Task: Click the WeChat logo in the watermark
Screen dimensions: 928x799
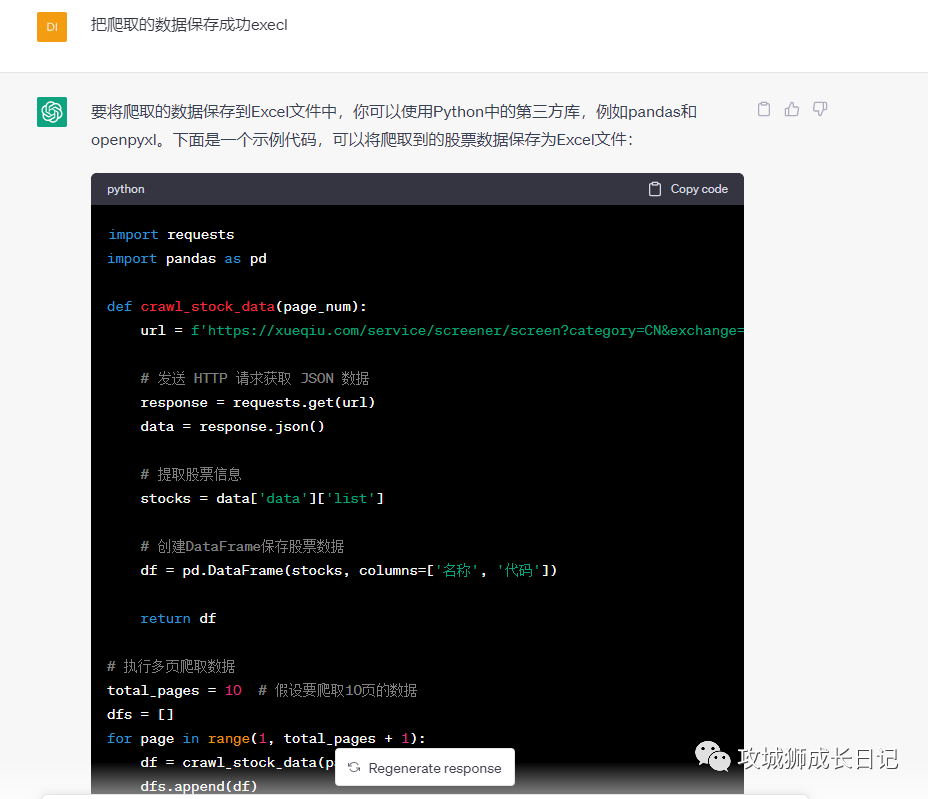Action: [x=712, y=757]
